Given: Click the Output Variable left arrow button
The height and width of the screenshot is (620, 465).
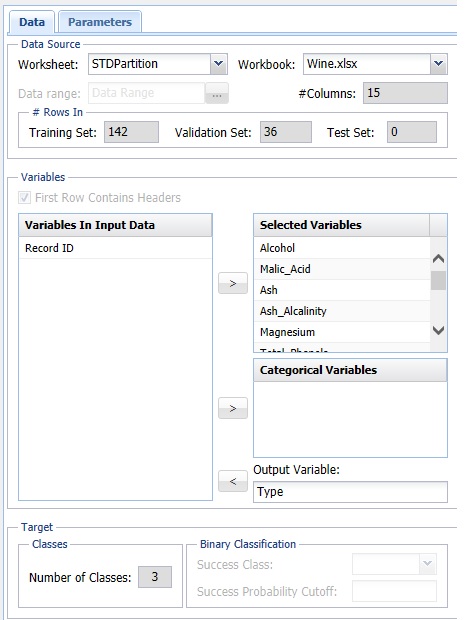Looking at the screenshot, I should coord(233,481).
